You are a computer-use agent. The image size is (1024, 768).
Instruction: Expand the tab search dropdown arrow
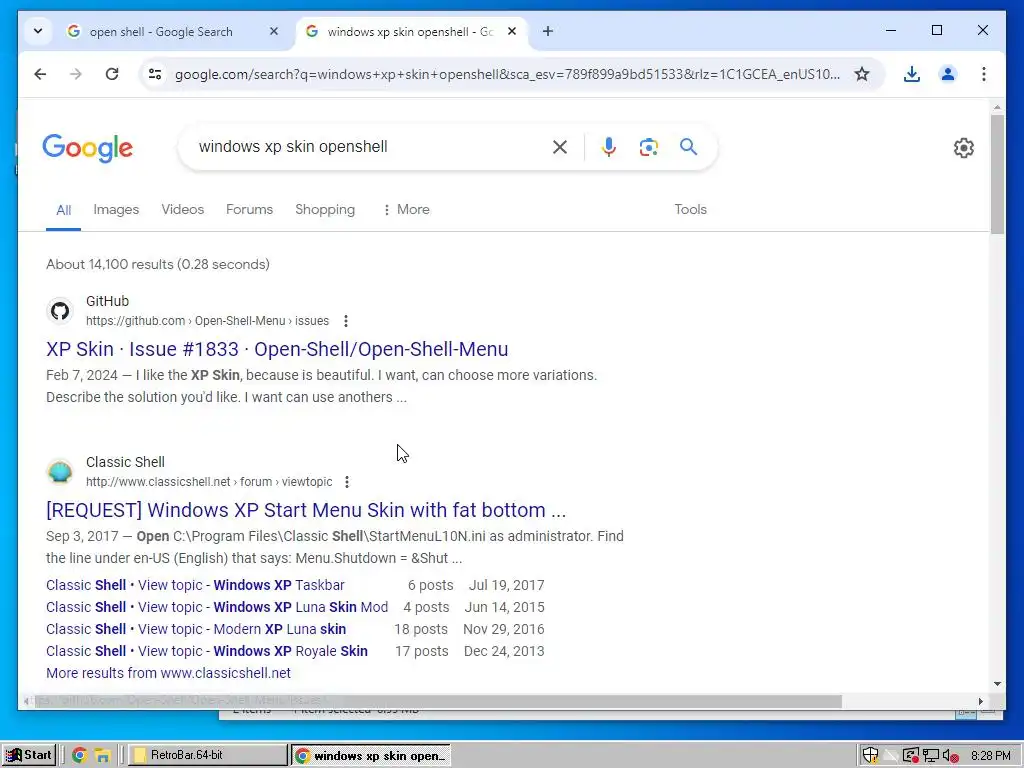point(38,31)
